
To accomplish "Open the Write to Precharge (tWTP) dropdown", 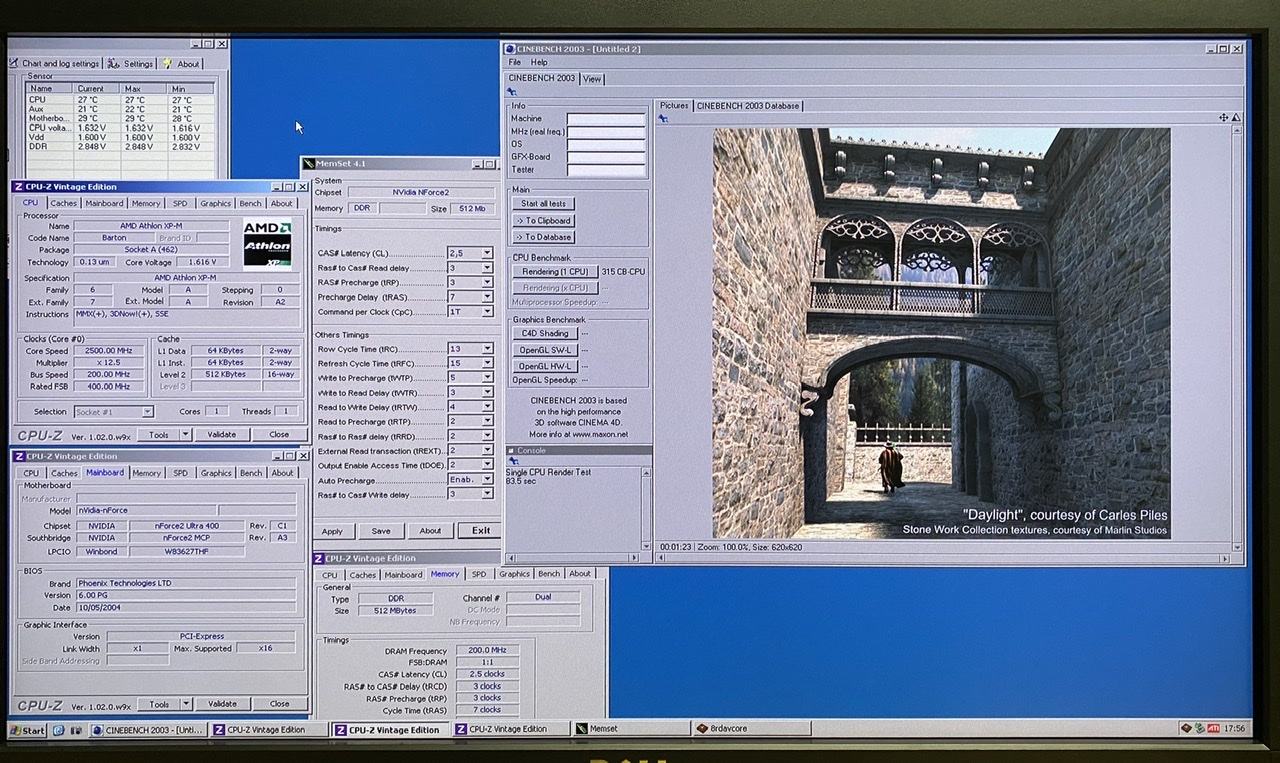I will coord(487,378).
